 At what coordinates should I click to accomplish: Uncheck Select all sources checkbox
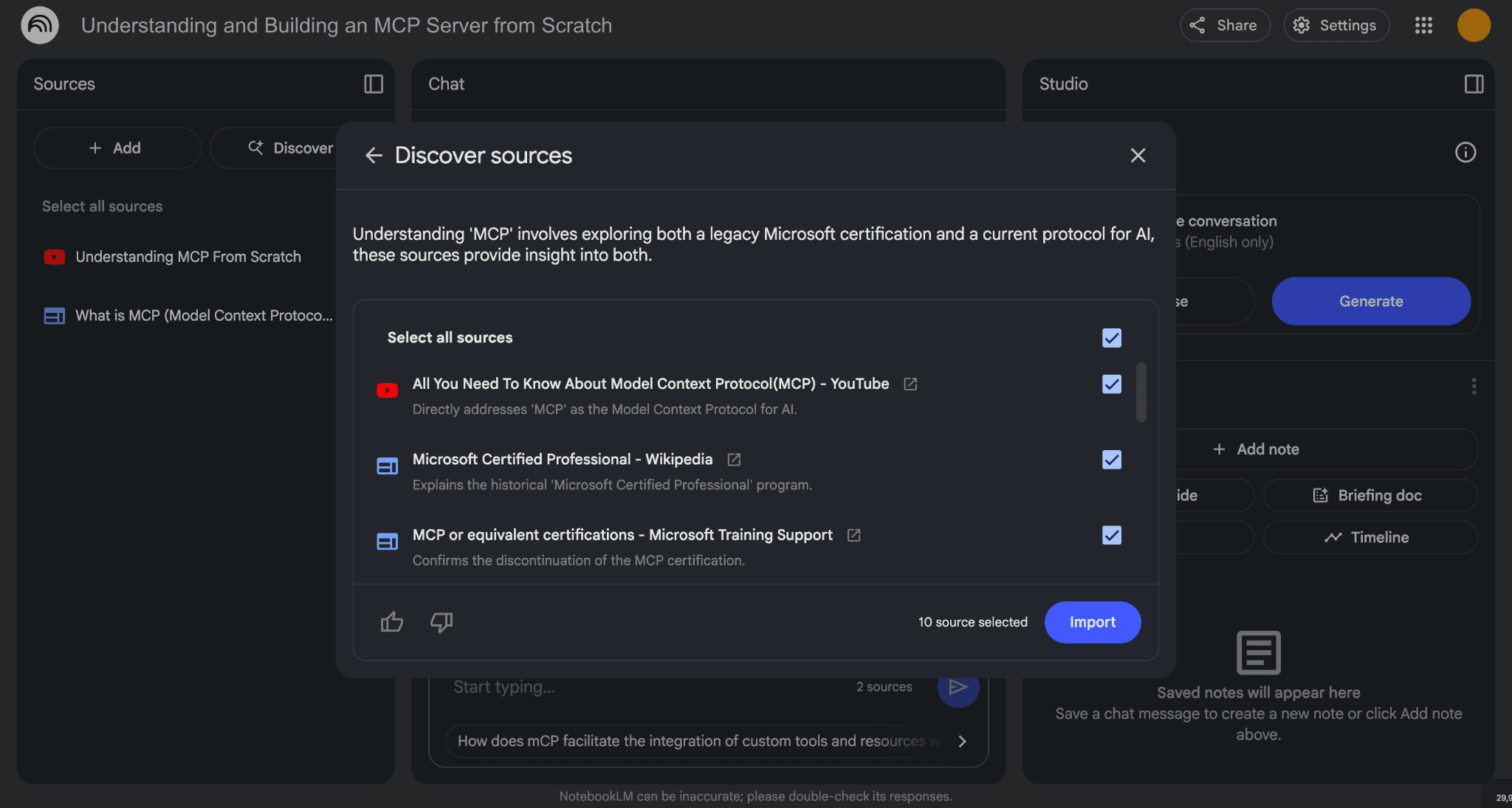coord(1111,337)
